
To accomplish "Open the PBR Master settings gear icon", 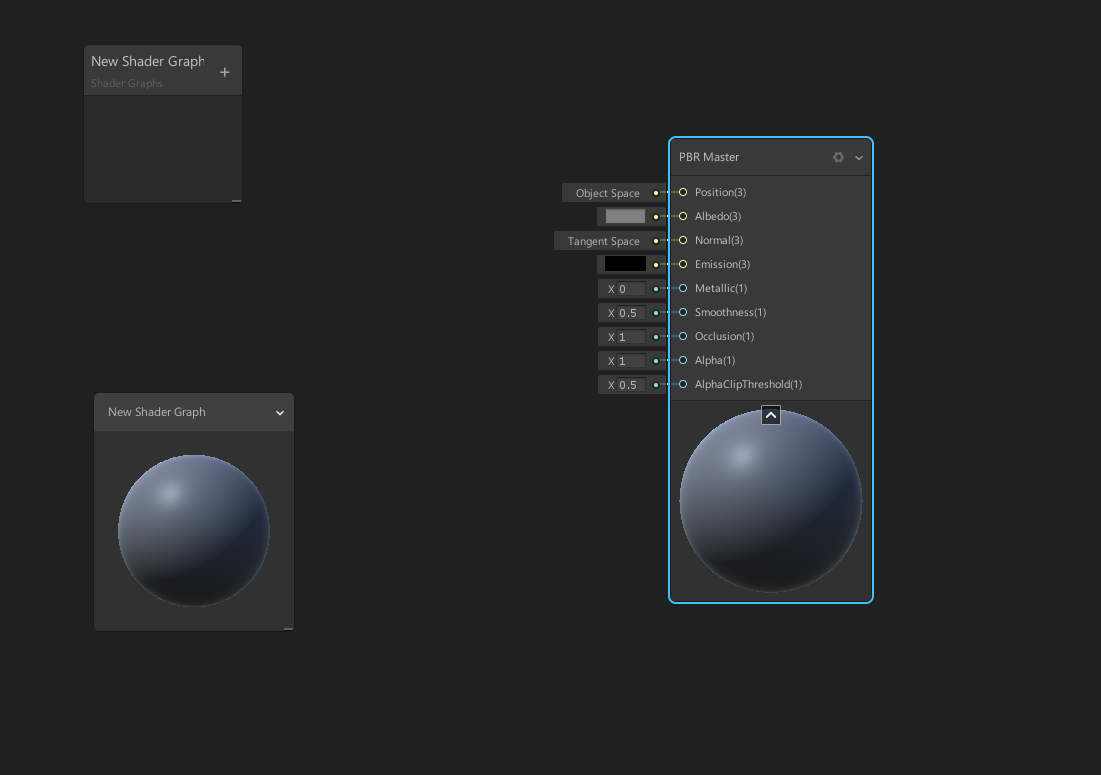I will (x=838, y=157).
